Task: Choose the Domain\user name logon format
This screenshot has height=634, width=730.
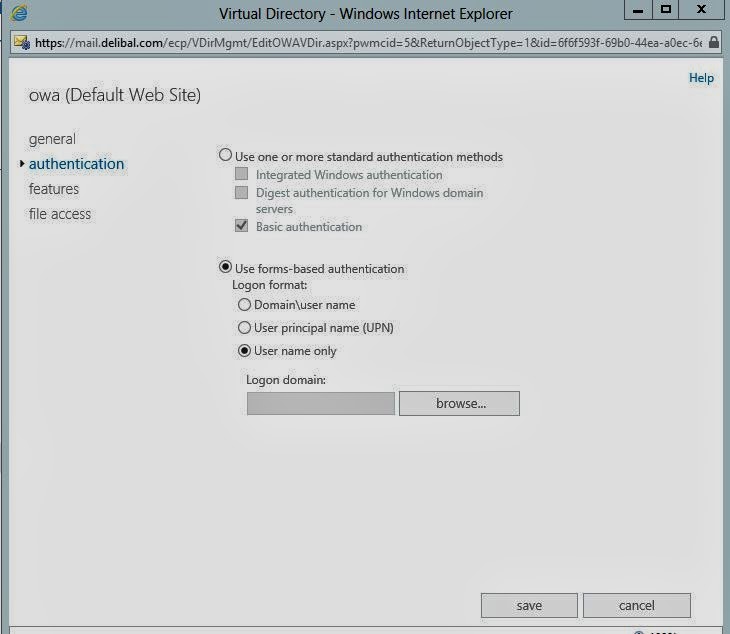Action: point(244,305)
